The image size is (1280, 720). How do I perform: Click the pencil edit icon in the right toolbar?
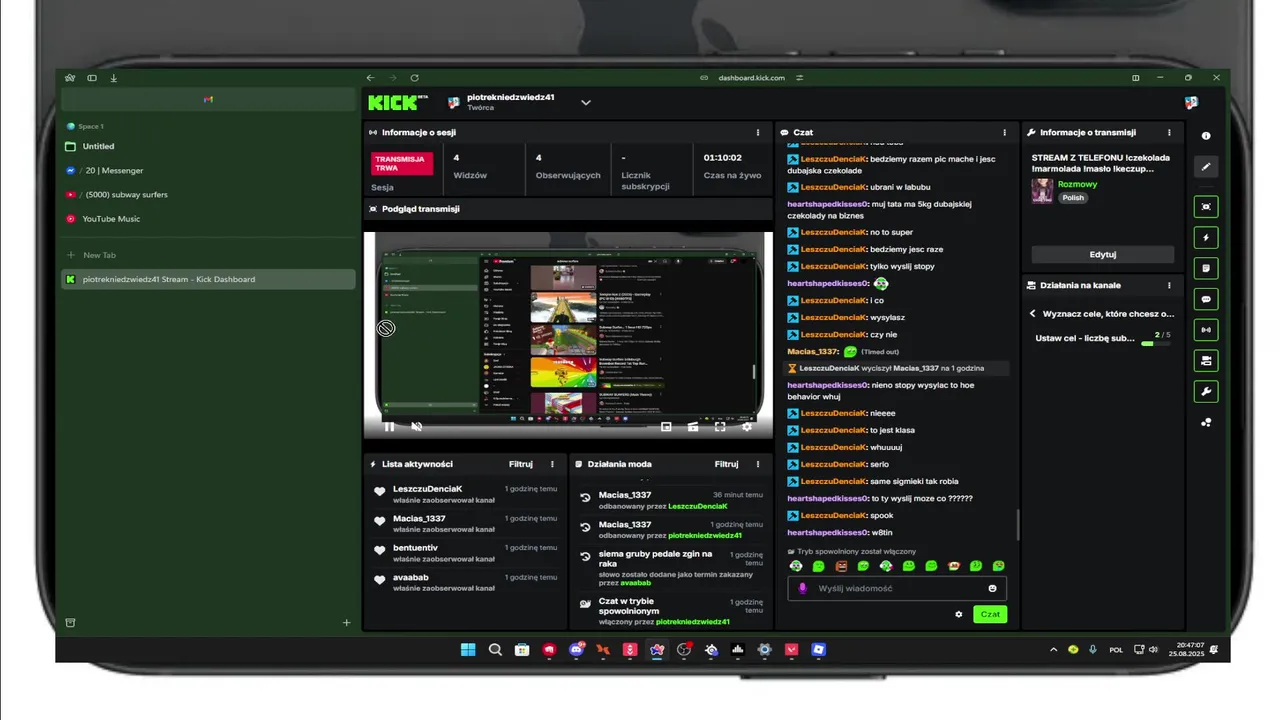point(1206,167)
